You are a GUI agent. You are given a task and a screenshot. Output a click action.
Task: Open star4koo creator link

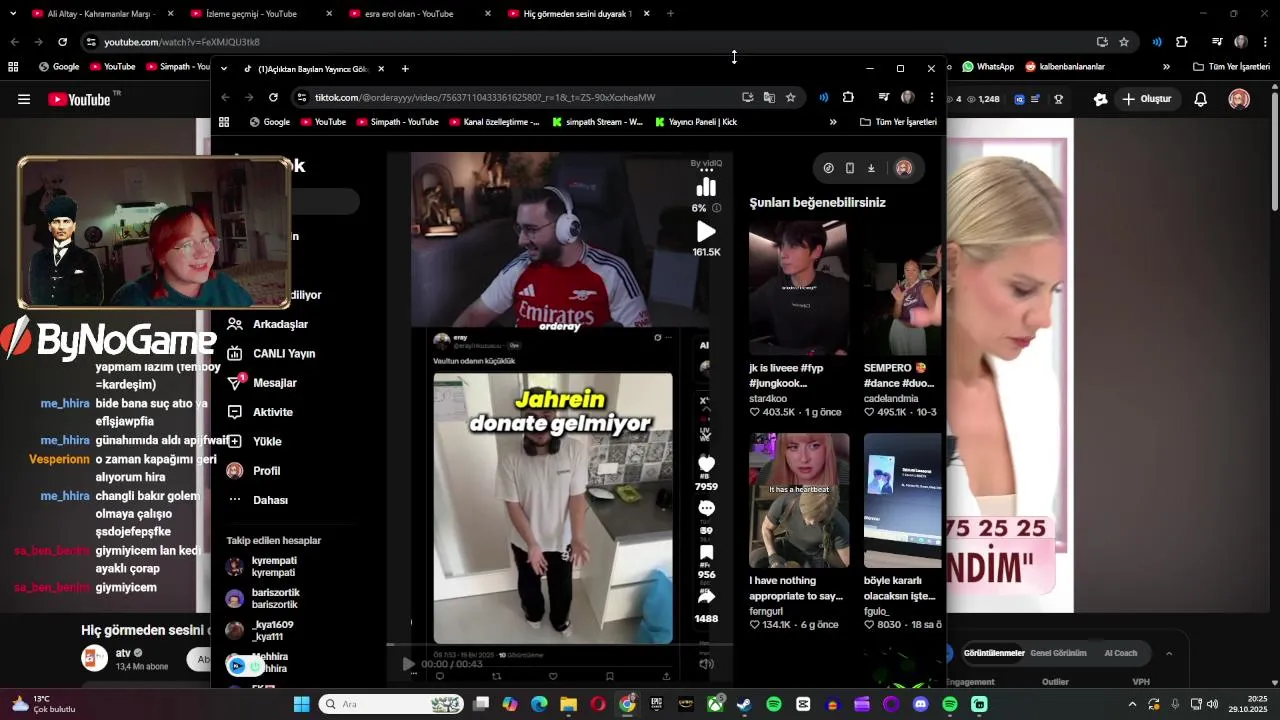[768, 398]
